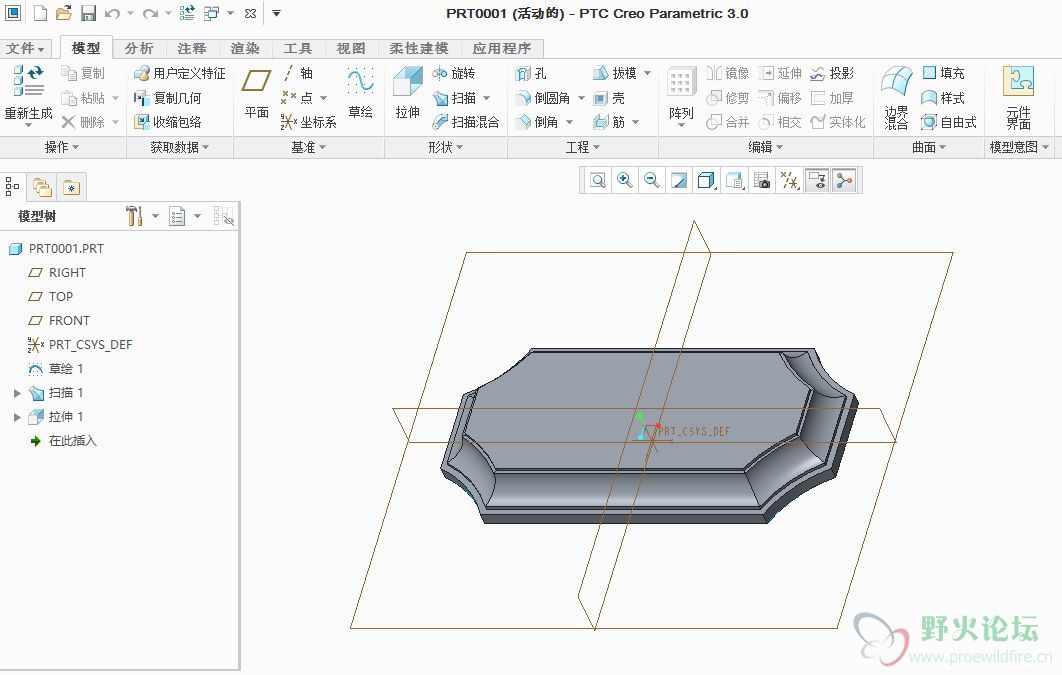Open datum display filters in graphics toolbar

[789, 181]
